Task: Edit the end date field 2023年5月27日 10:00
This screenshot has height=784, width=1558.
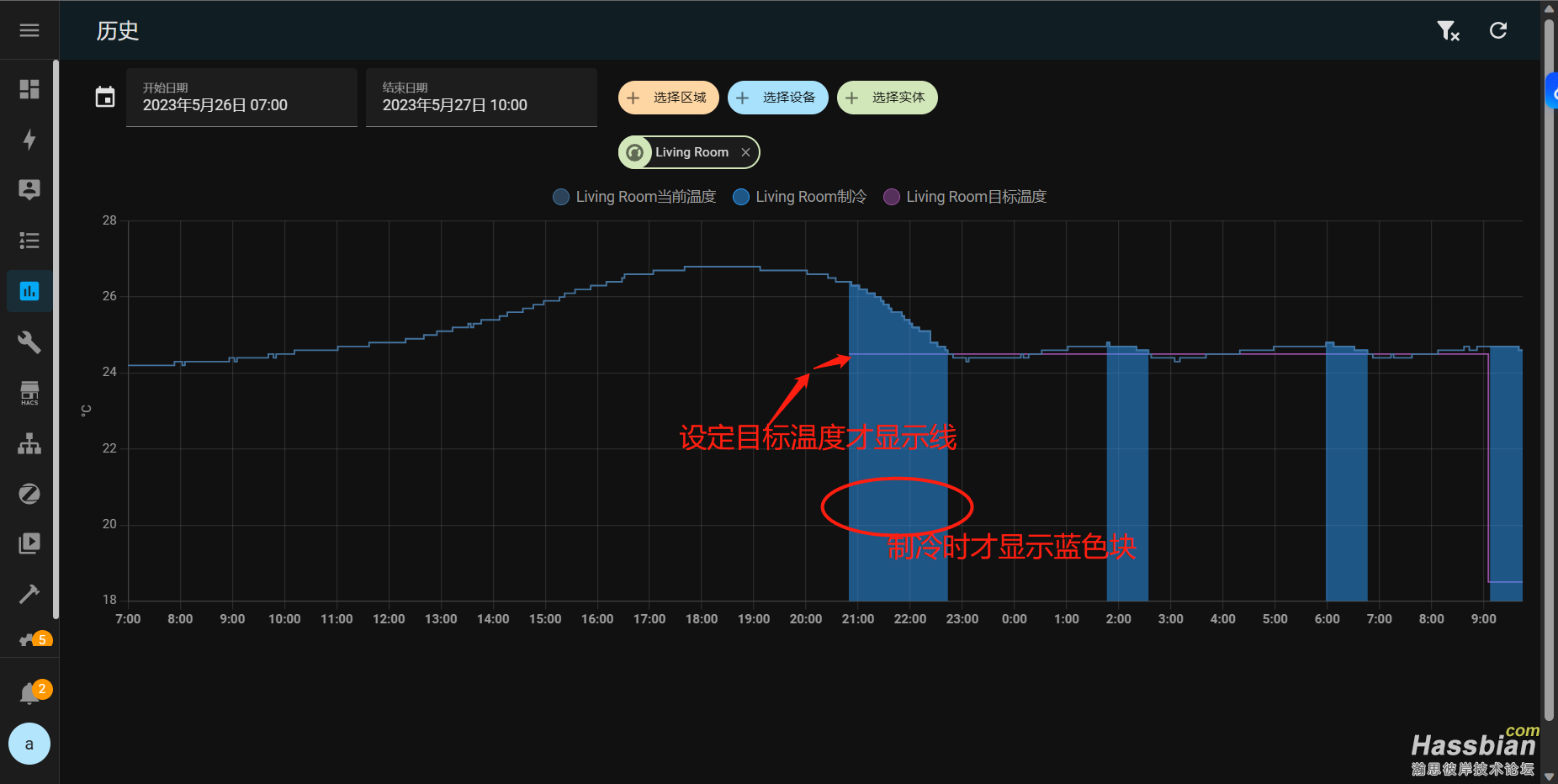Action: point(481,98)
